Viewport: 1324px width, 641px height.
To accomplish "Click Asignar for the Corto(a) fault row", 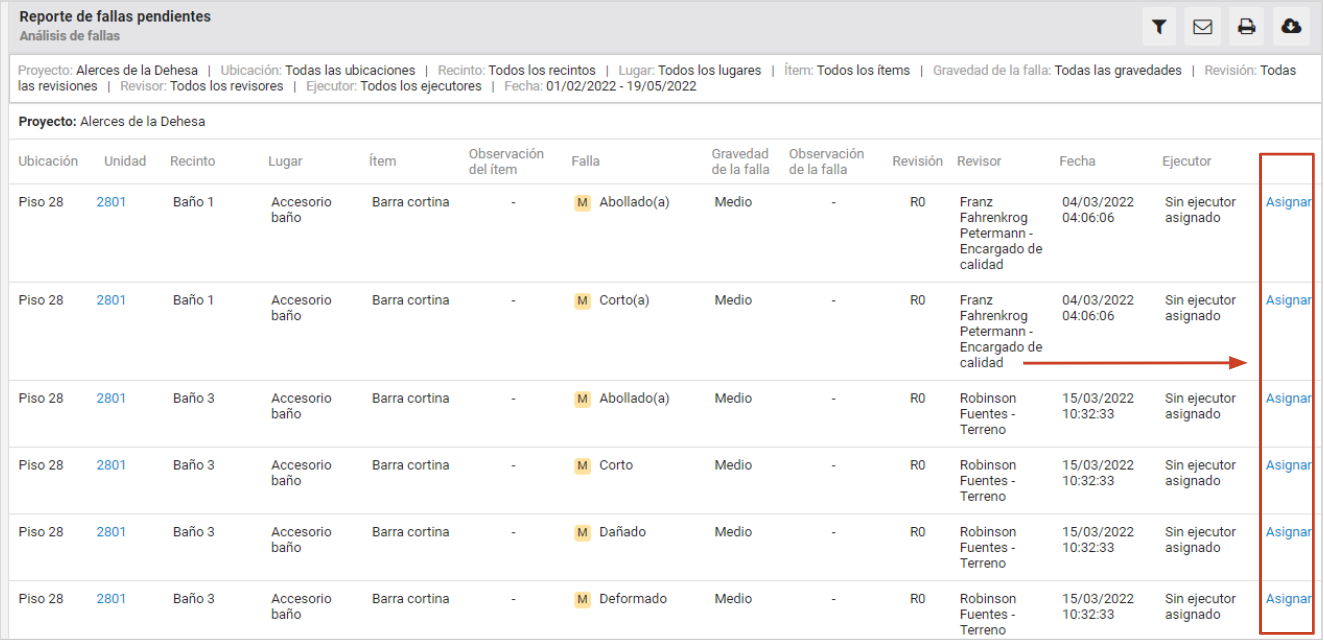I will click(x=1288, y=300).
